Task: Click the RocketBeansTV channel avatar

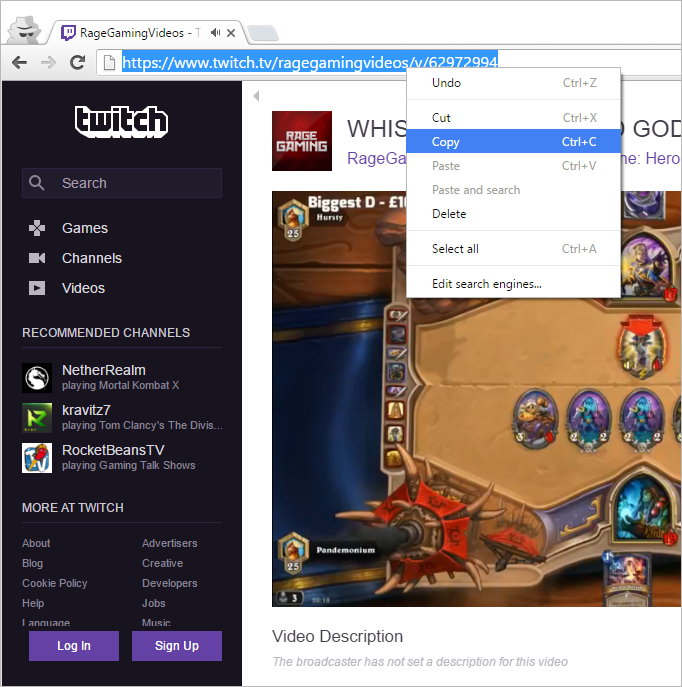Action: (37, 458)
